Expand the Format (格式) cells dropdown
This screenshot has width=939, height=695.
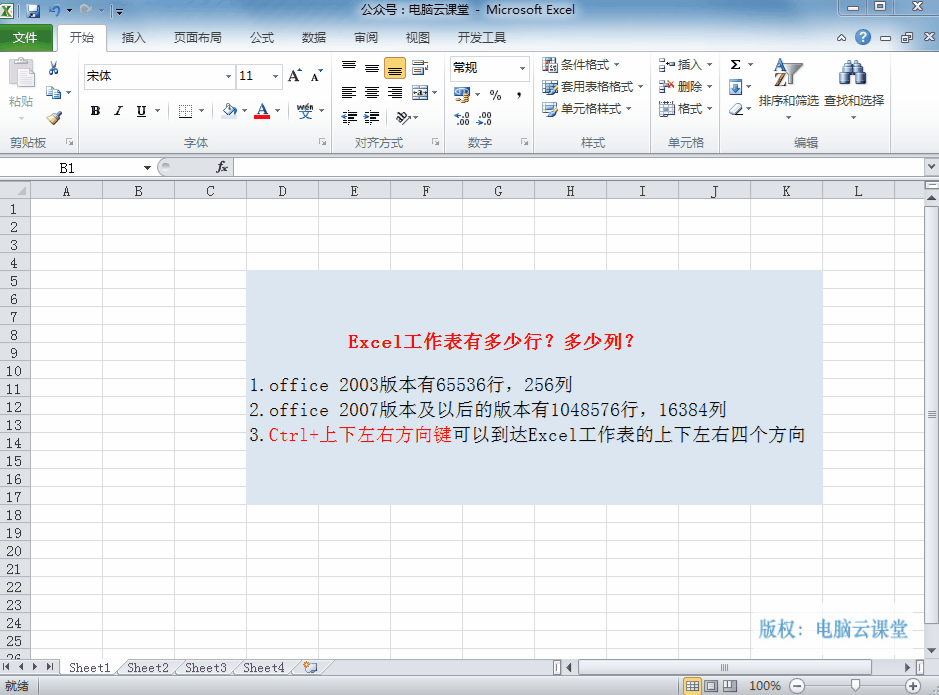[710, 109]
